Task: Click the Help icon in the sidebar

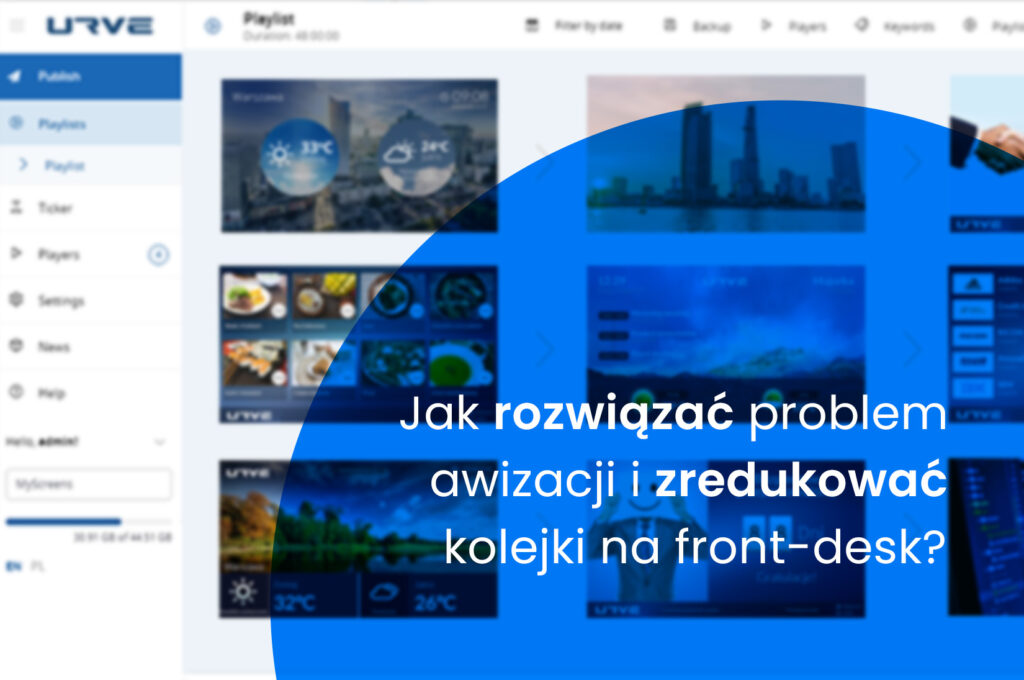Action: pos(15,393)
